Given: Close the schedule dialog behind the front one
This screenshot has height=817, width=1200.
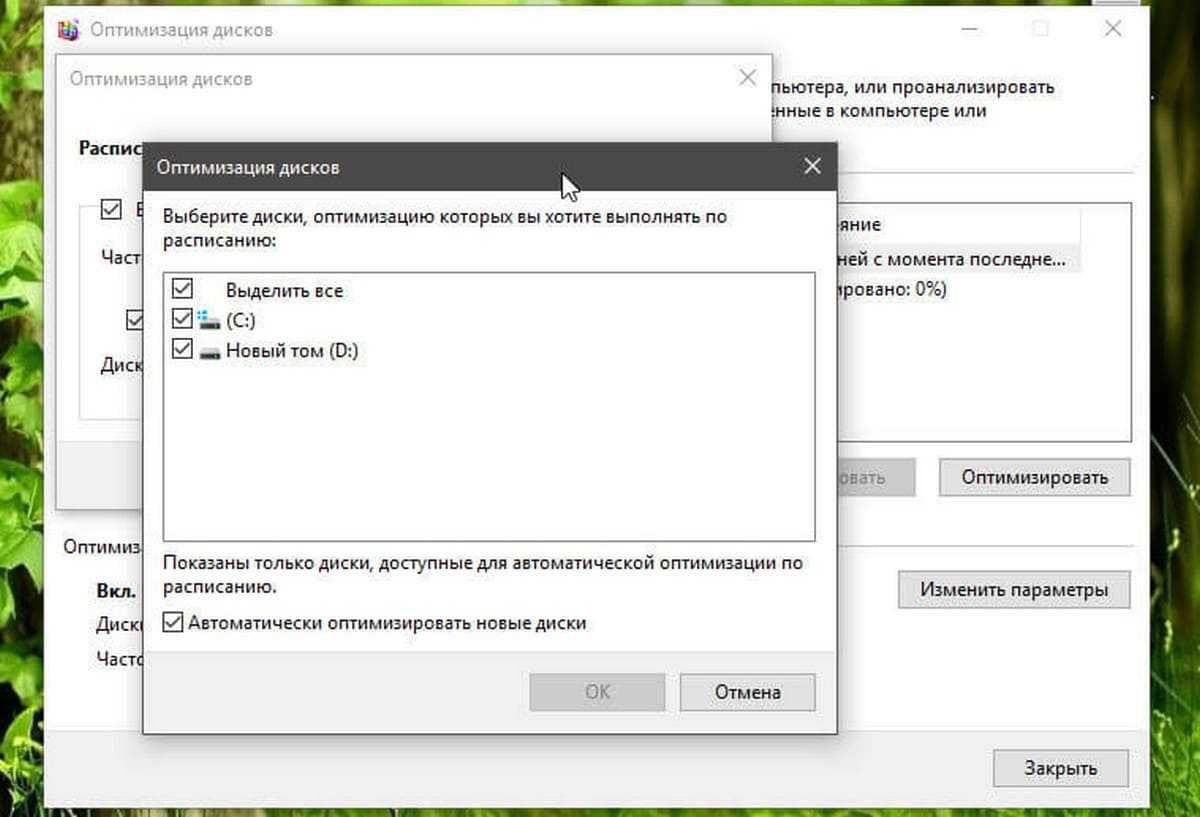Looking at the screenshot, I should coord(747,78).
